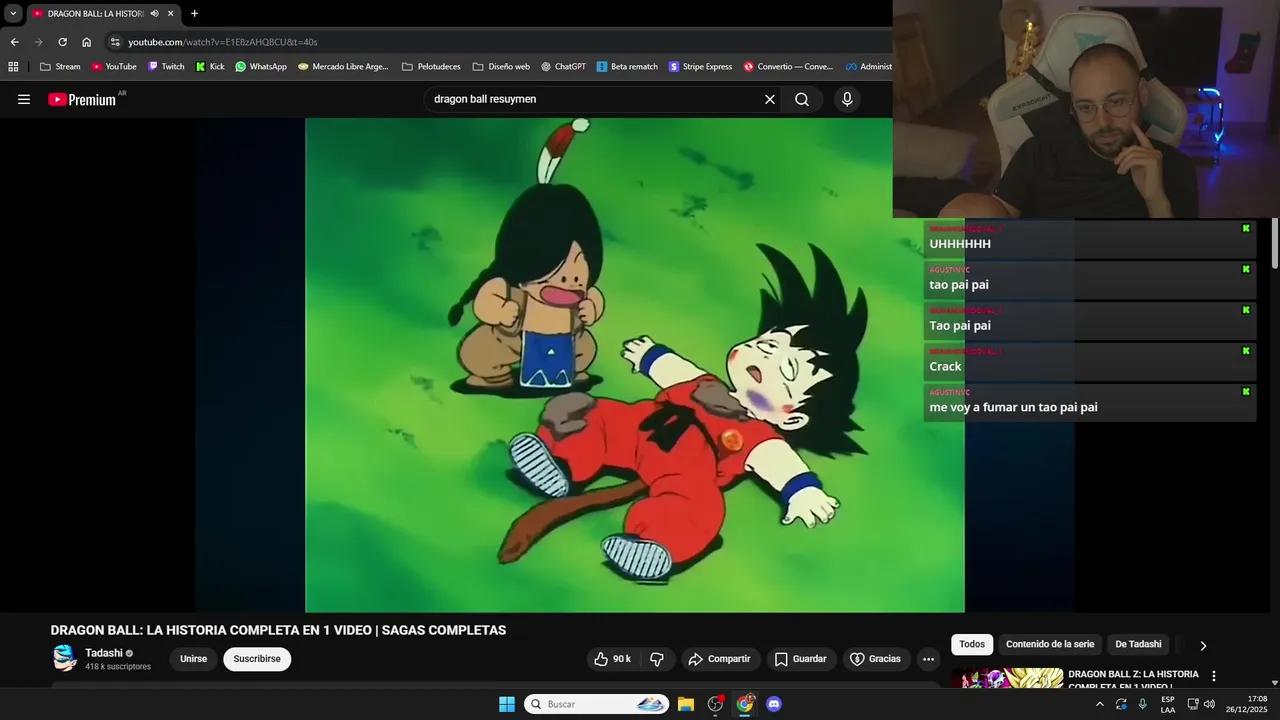Switch the ESP LAA keyboard language
Image resolution: width=1280 pixels, height=720 pixels.
click(1168, 704)
